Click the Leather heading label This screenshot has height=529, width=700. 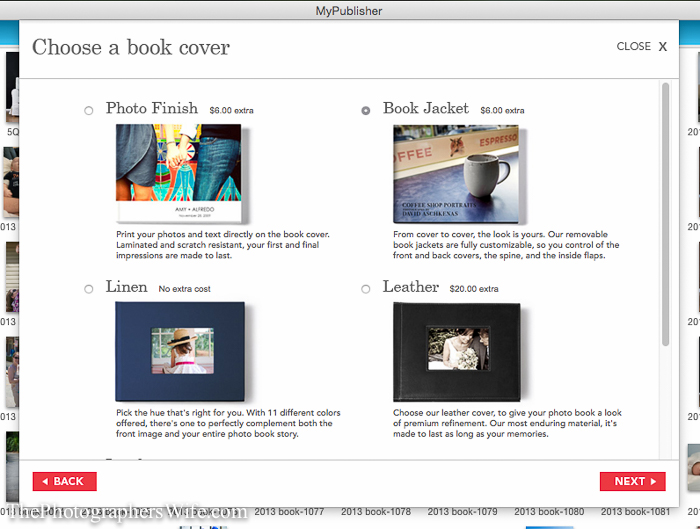coord(411,287)
